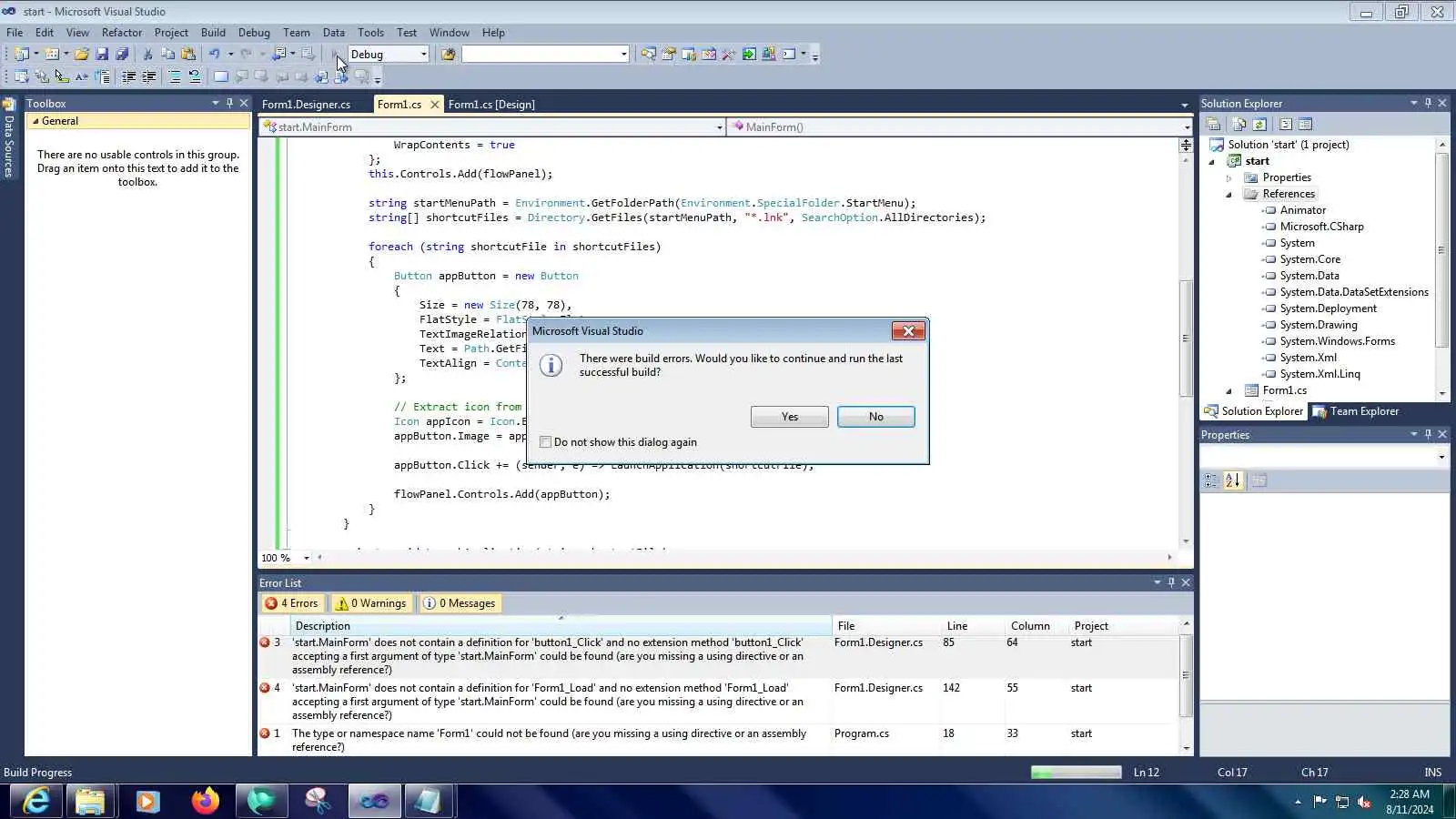Click the Paste clipboard toolbar icon

click(x=188, y=55)
